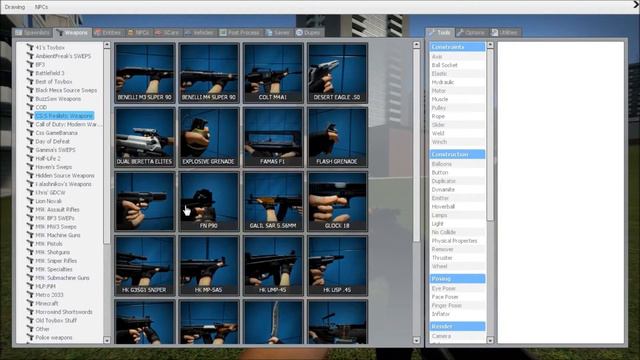The image size is (640, 360).
Task: Choose the Thruster tool
Action: [x=457, y=258]
